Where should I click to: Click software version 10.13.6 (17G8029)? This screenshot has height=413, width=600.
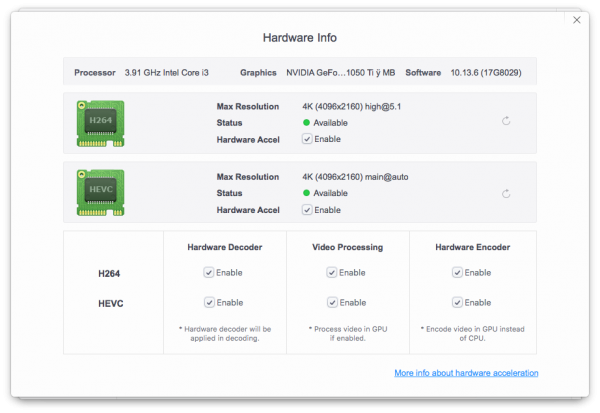click(486, 73)
